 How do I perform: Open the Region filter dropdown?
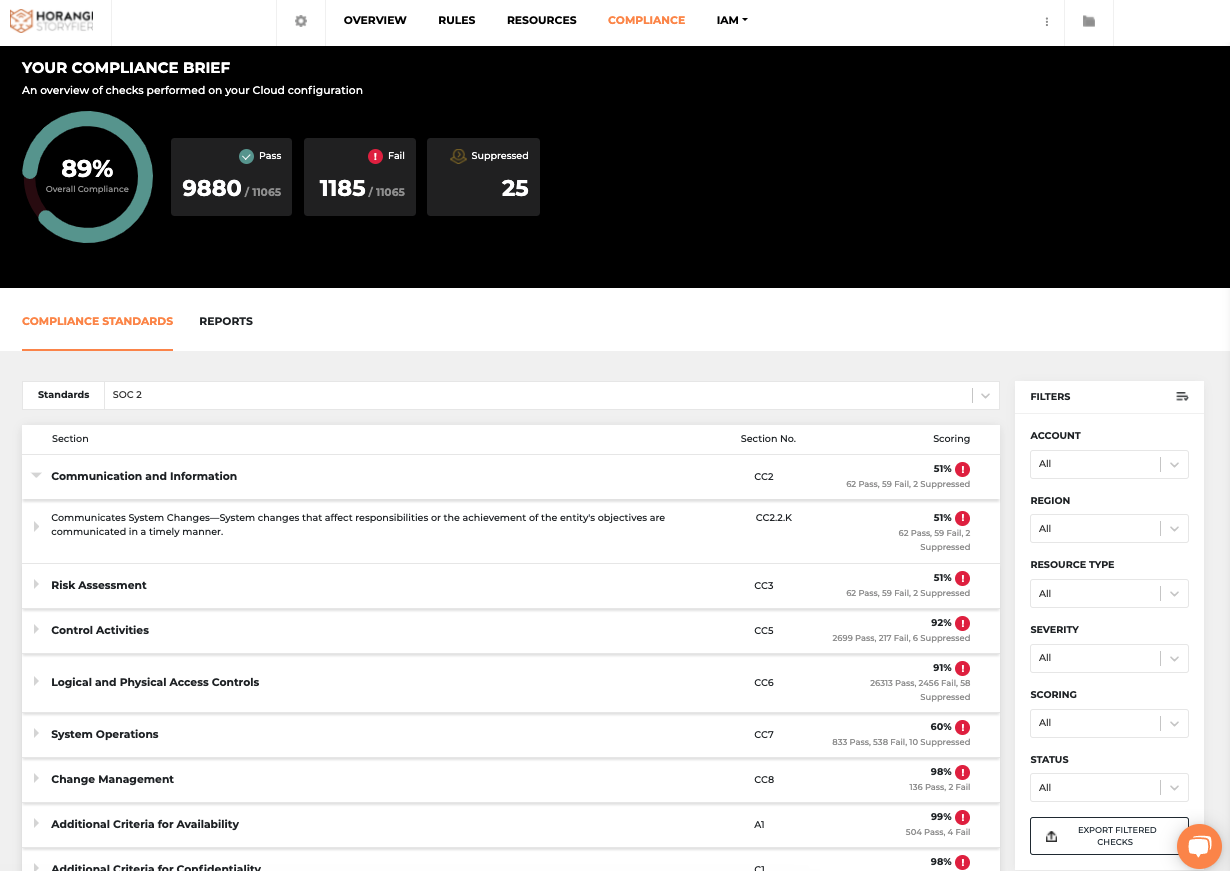click(1109, 529)
